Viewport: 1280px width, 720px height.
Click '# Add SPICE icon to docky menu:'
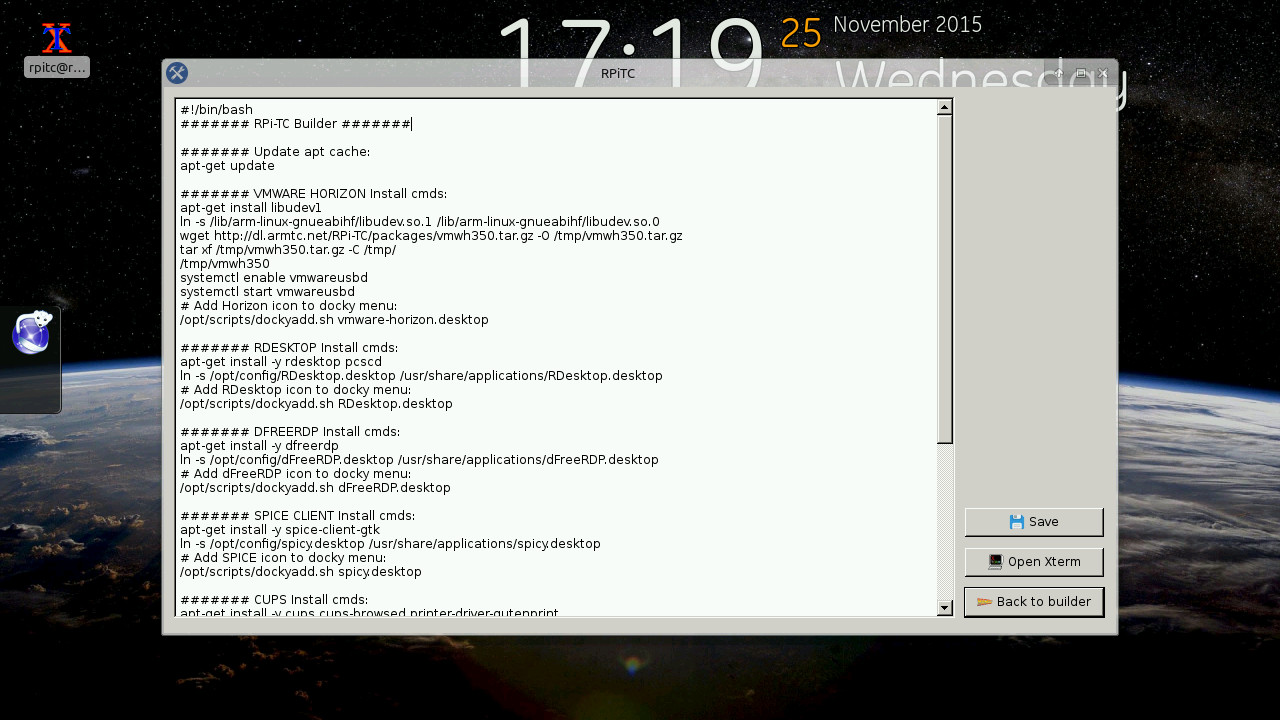pyautogui.click(x=283, y=558)
